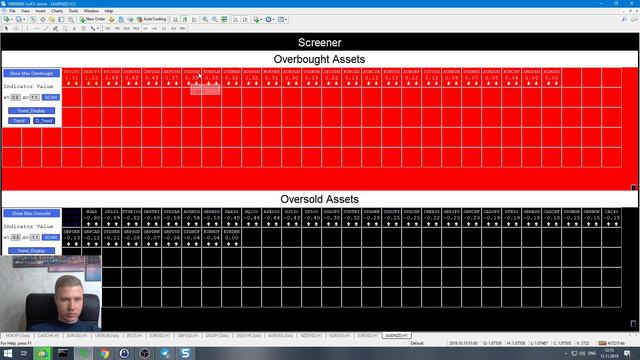The height and width of the screenshot is (360, 640).
Task: Switch to M5 timeframe
Action: tap(117, 29)
